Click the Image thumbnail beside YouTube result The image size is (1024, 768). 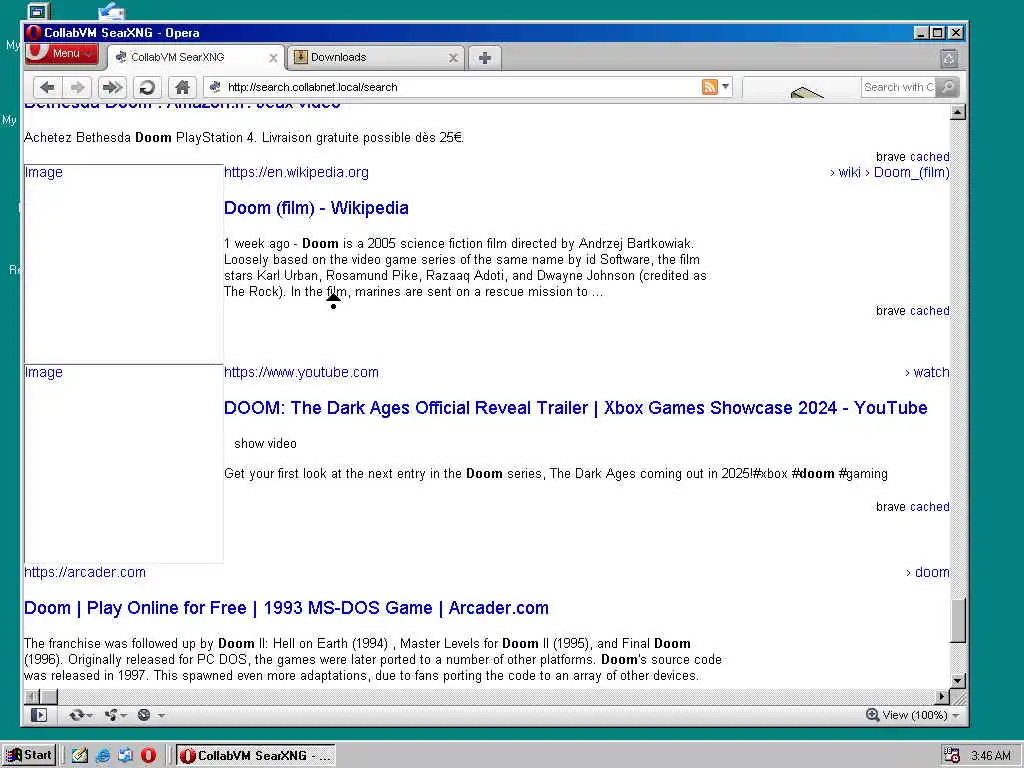[123, 464]
